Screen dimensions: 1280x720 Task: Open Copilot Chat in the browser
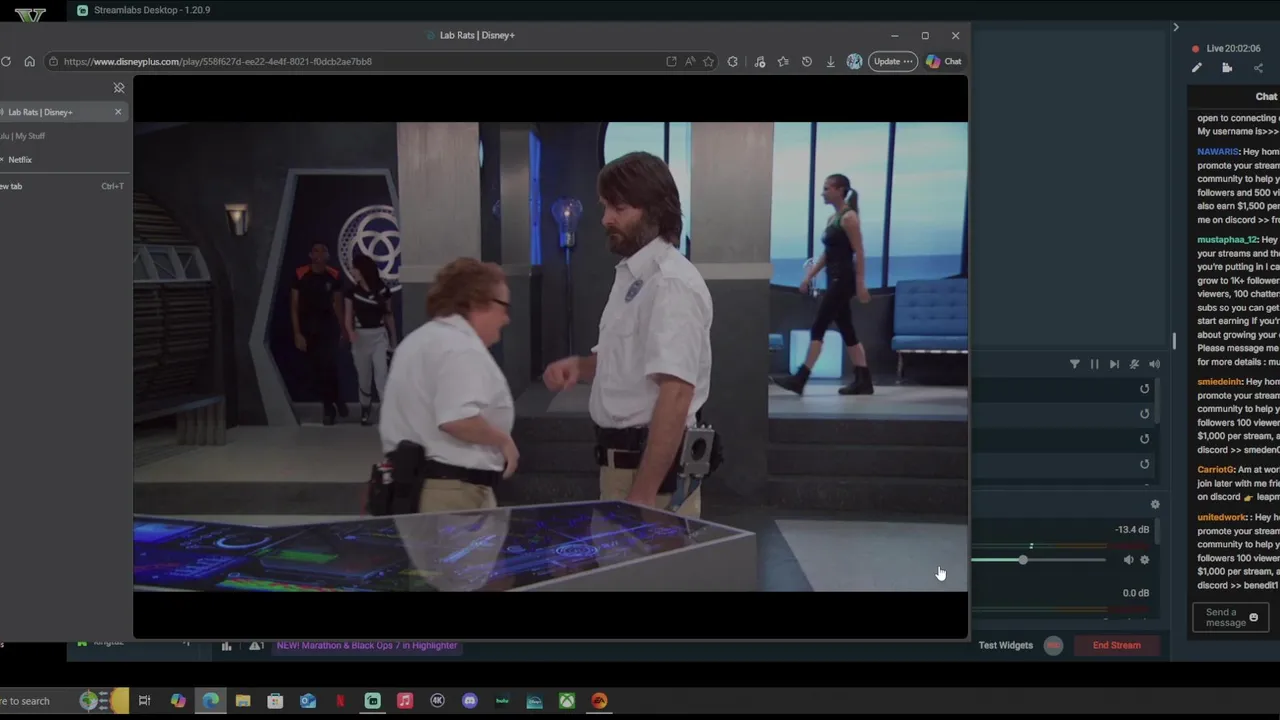pyautogui.click(x=943, y=61)
